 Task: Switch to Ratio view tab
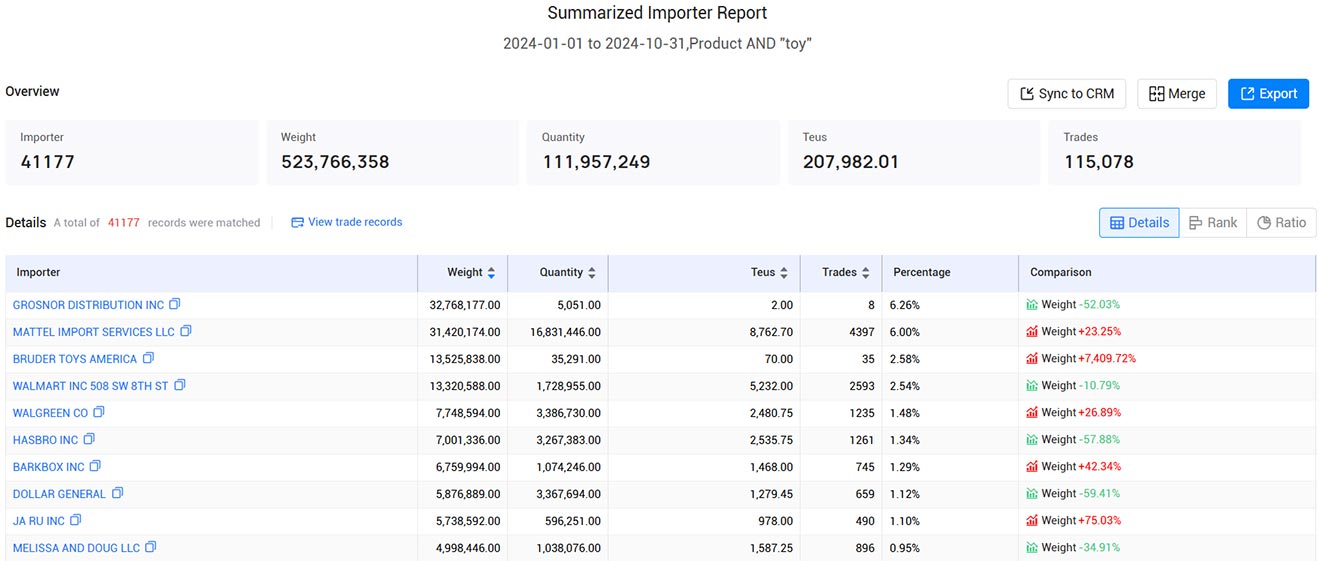pyautogui.click(x=1281, y=223)
